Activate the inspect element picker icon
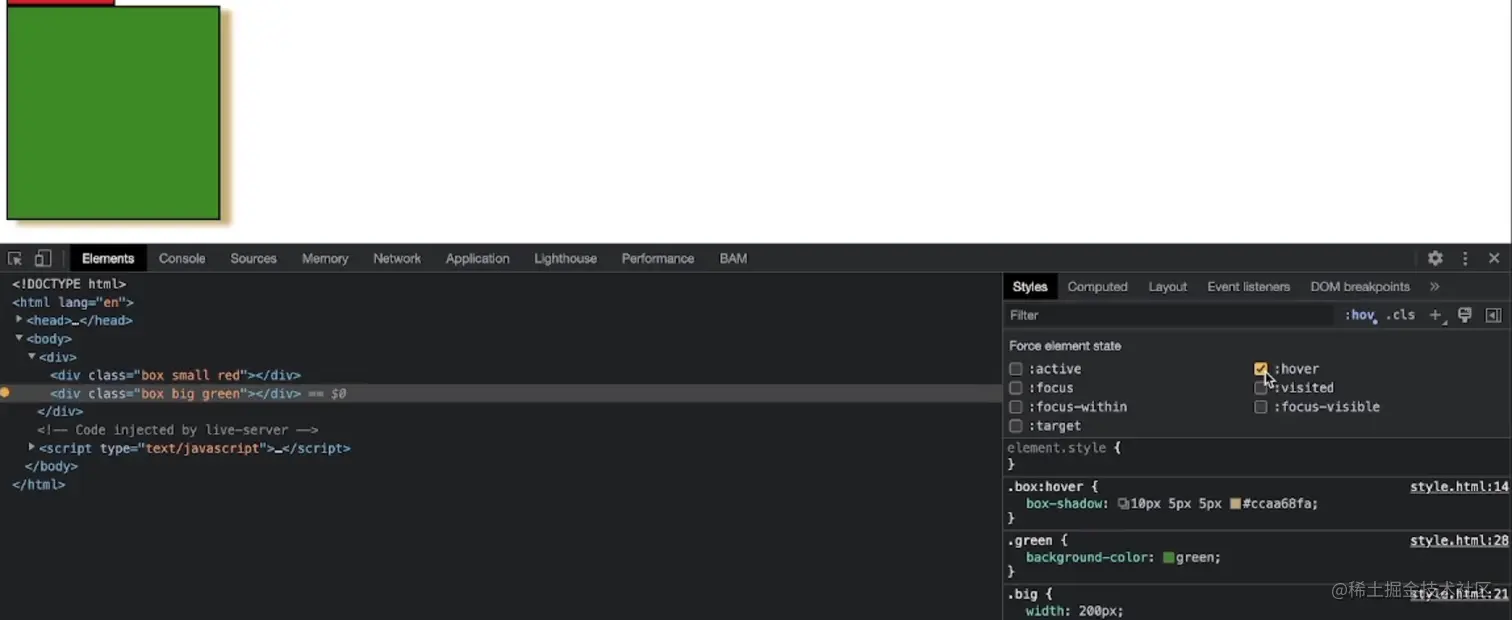Screen dimensions: 1512x620 [x=15, y=258]
